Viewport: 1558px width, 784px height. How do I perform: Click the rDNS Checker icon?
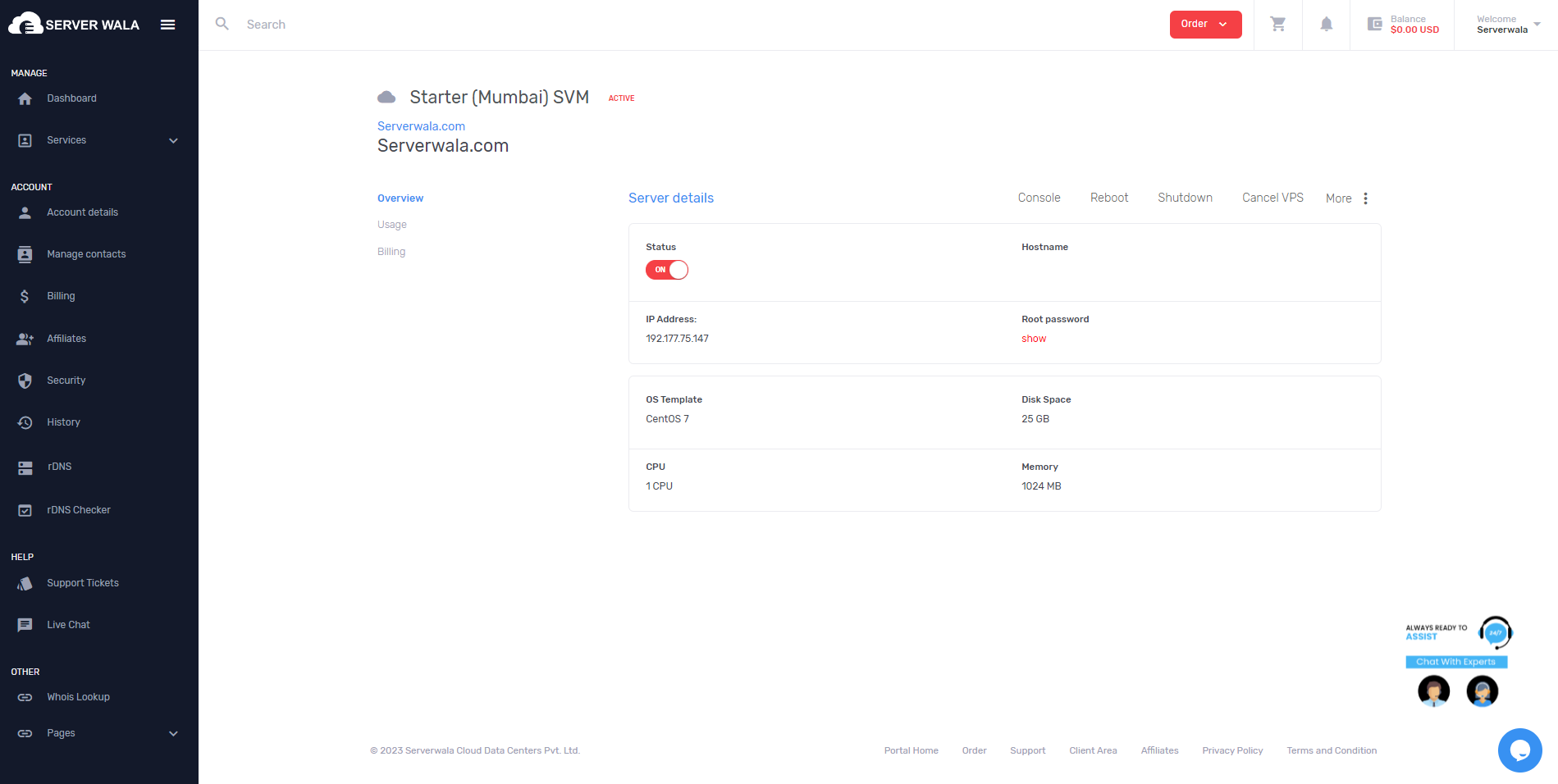[25, 510]
